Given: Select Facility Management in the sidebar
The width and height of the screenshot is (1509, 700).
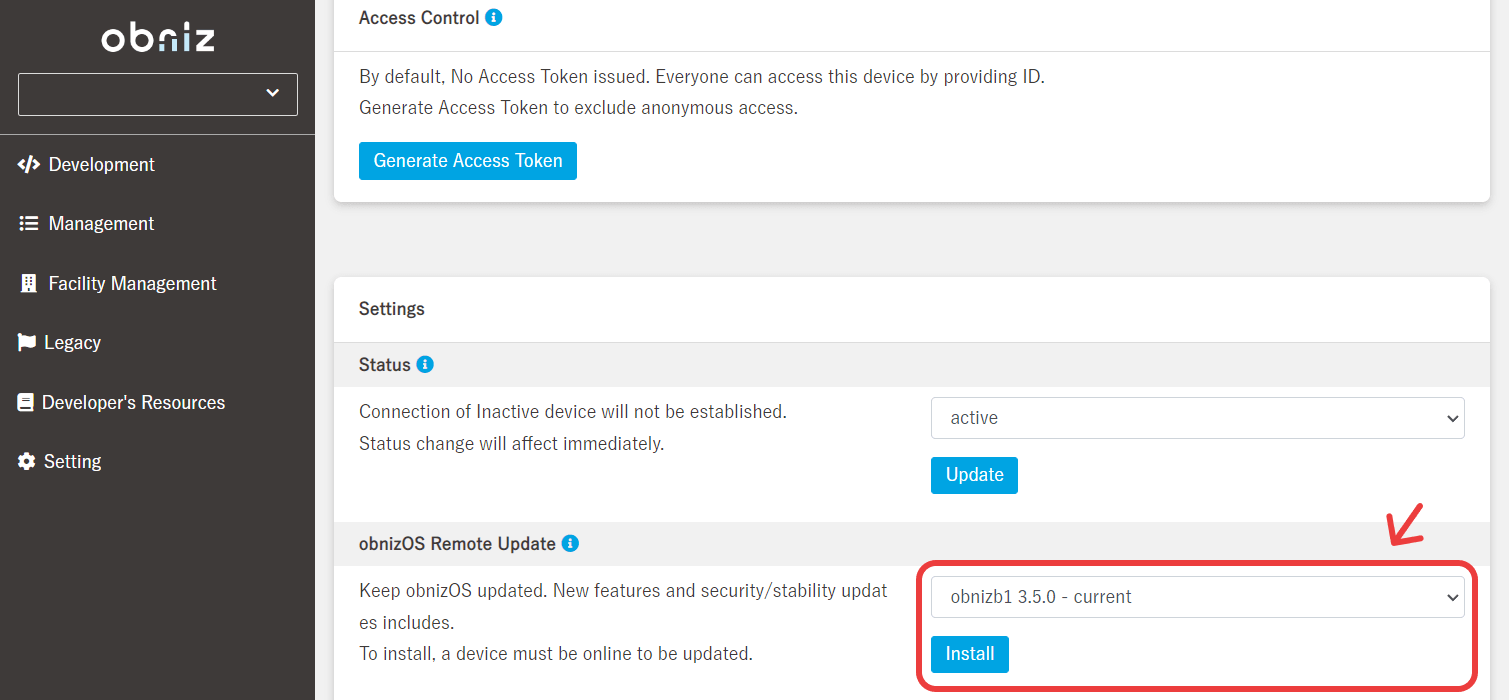Looking at the screenshot, I should click(x=132, y=284).
